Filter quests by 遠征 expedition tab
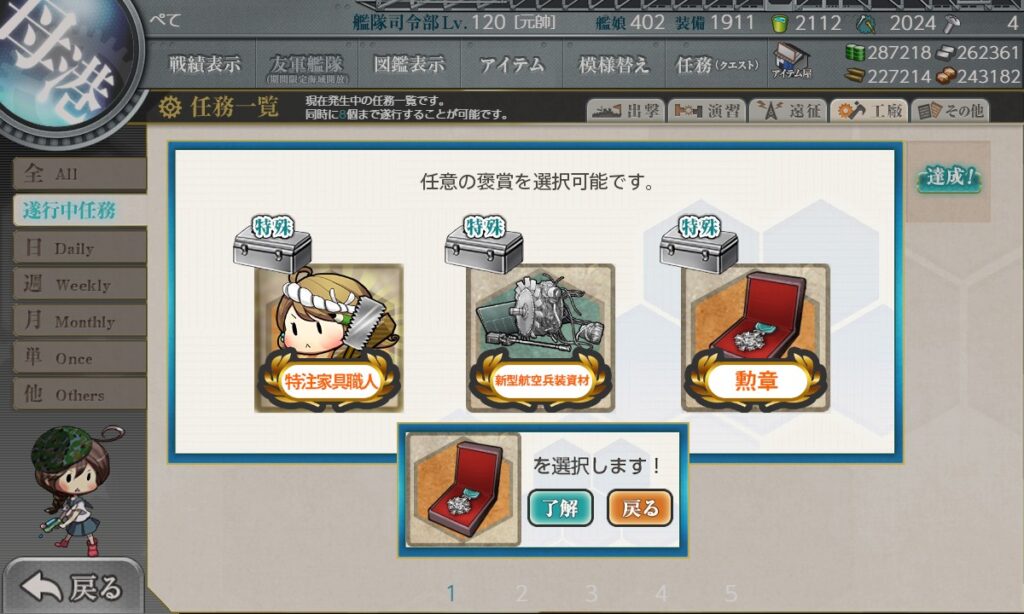This screenshot has height=614, width=1024. pos(788,110)
